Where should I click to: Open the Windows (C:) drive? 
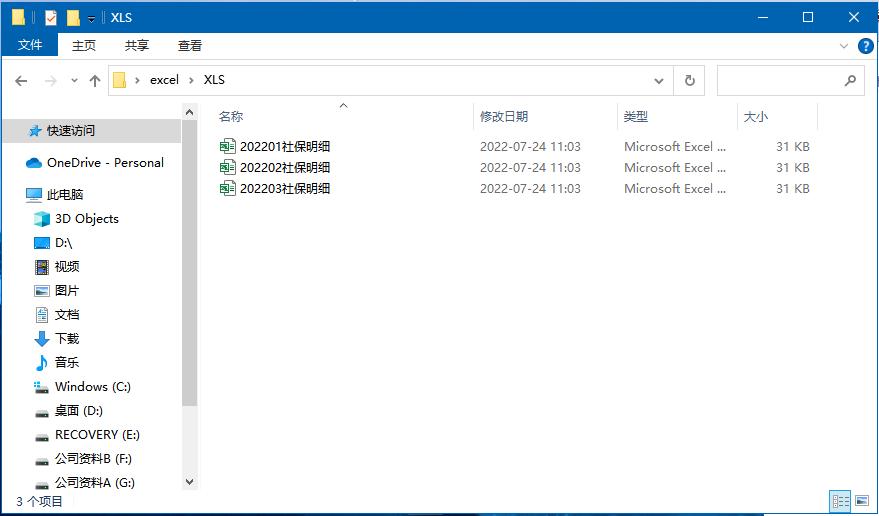point(92,386)
